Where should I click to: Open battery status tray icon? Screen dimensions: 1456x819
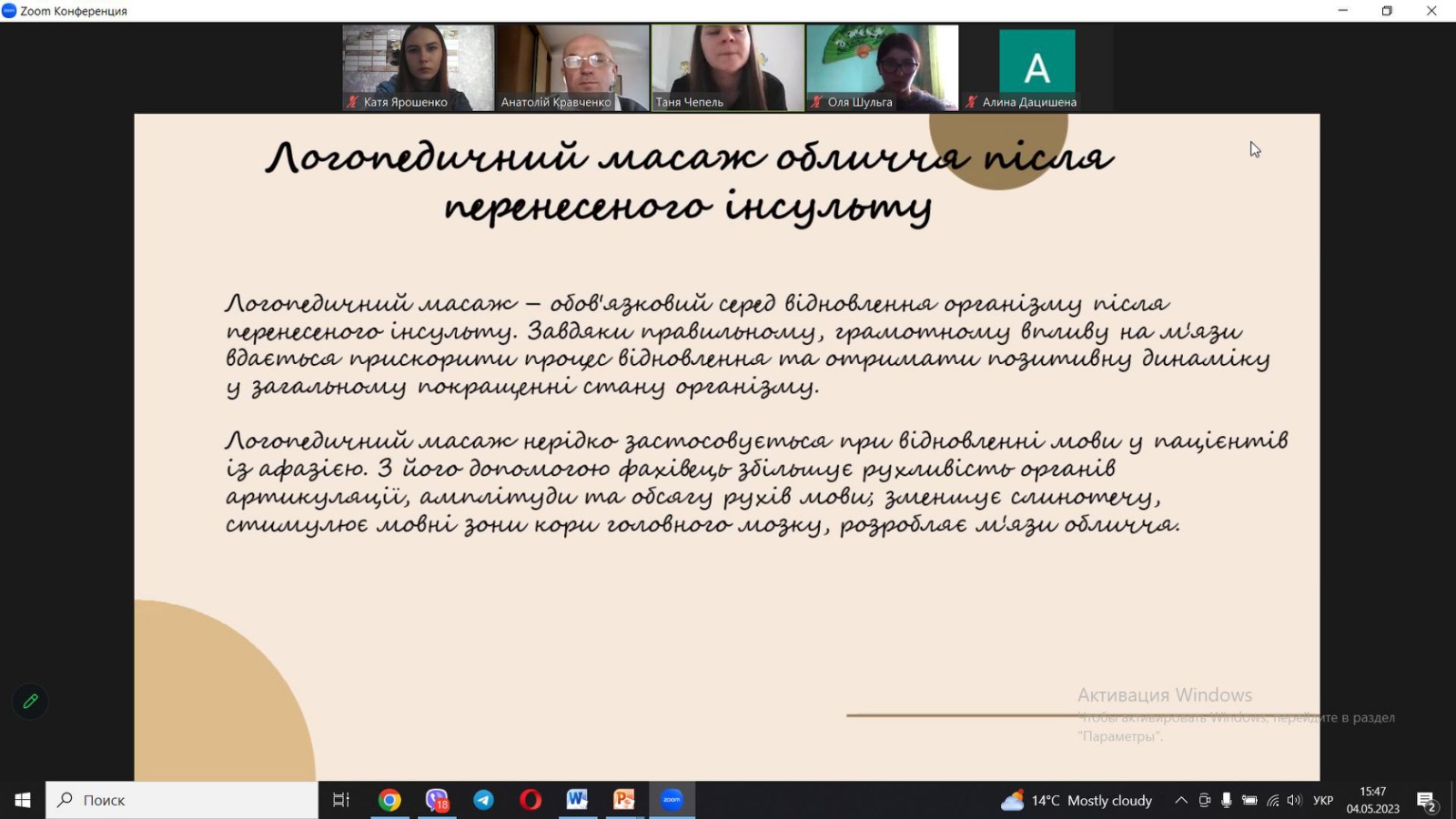1249,800
